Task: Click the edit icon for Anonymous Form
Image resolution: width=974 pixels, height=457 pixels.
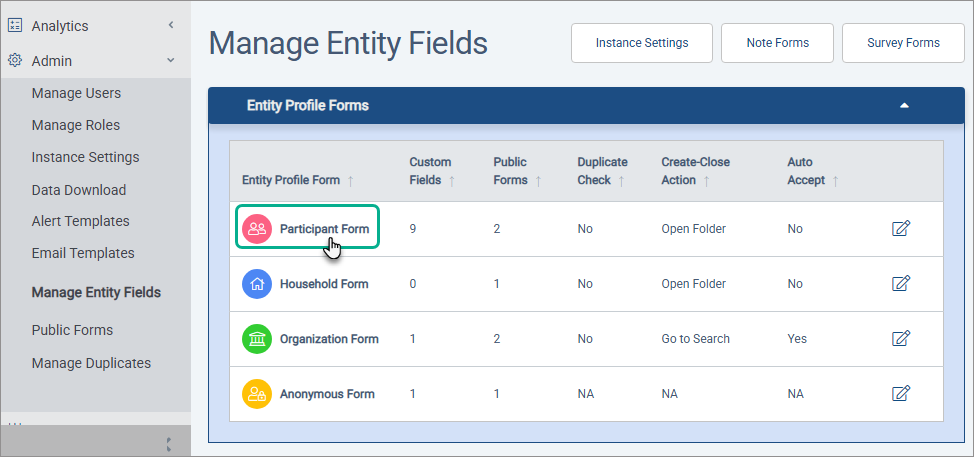Action: click(900, 393)
